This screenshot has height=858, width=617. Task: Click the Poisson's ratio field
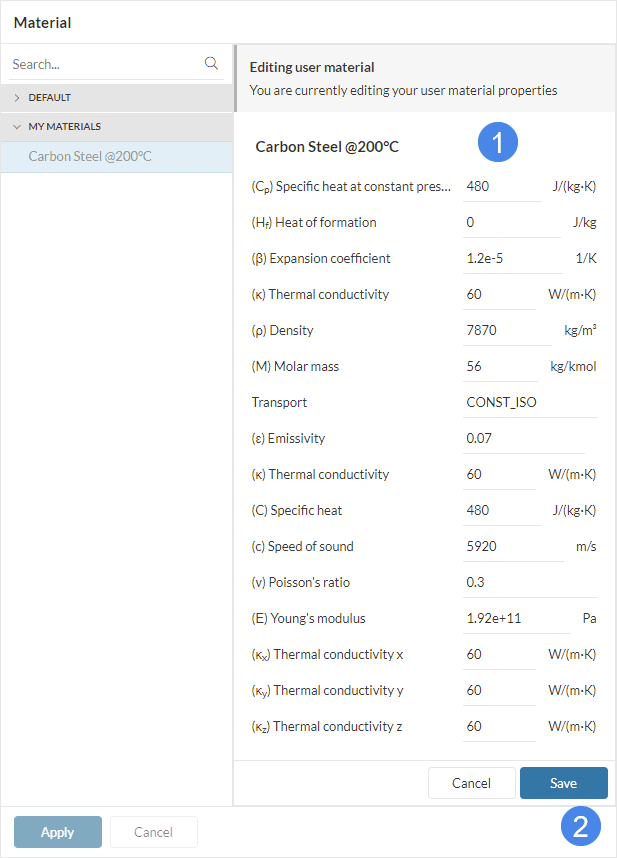coord(530,582)
